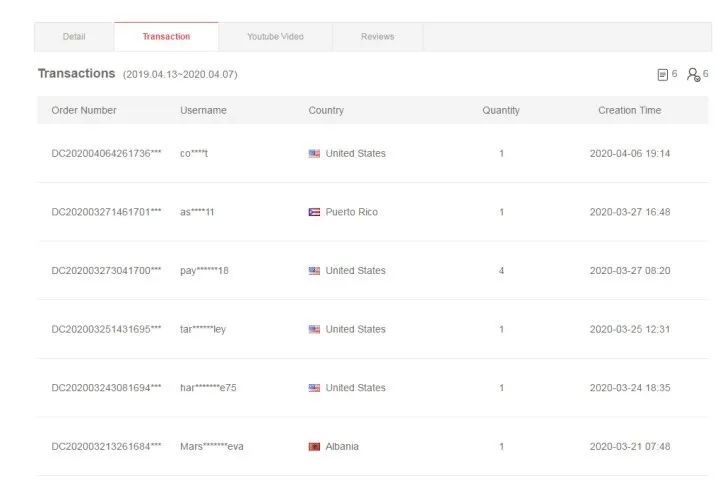
Task: Click the Albania flag icon
Action: (x=314, y=447)
